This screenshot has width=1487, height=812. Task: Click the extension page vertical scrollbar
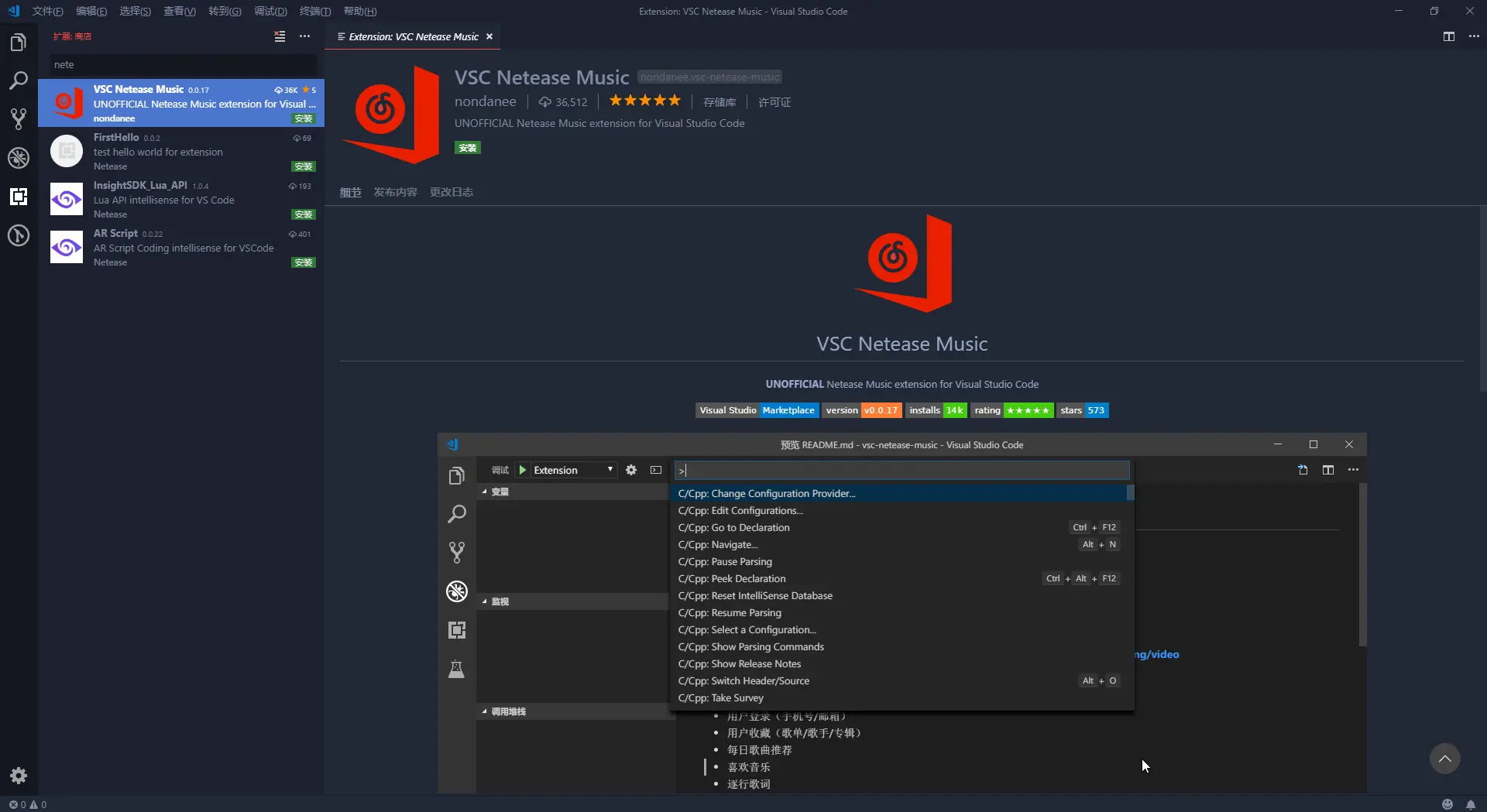pos(1482,298)
